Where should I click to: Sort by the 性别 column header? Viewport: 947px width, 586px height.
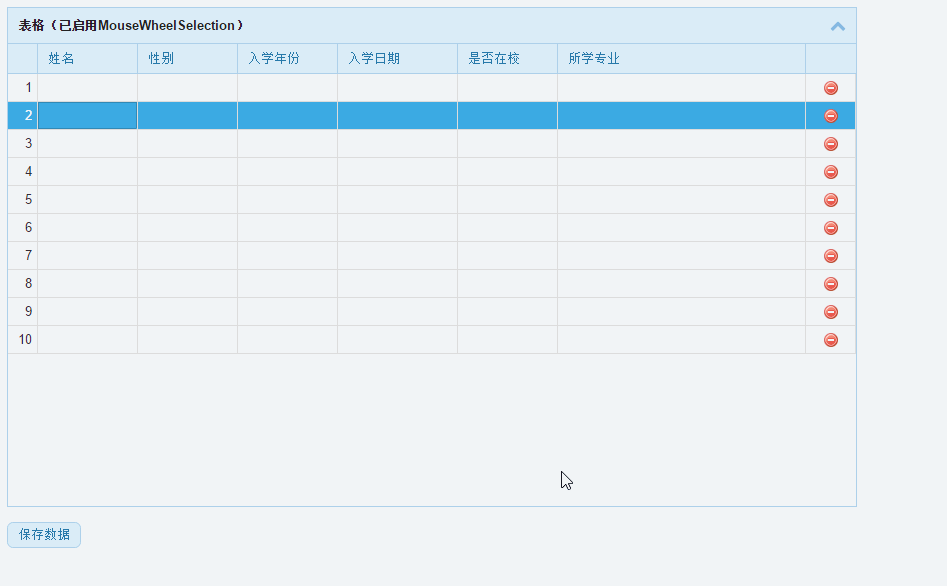pyautogui.click(x=187, y=59)
